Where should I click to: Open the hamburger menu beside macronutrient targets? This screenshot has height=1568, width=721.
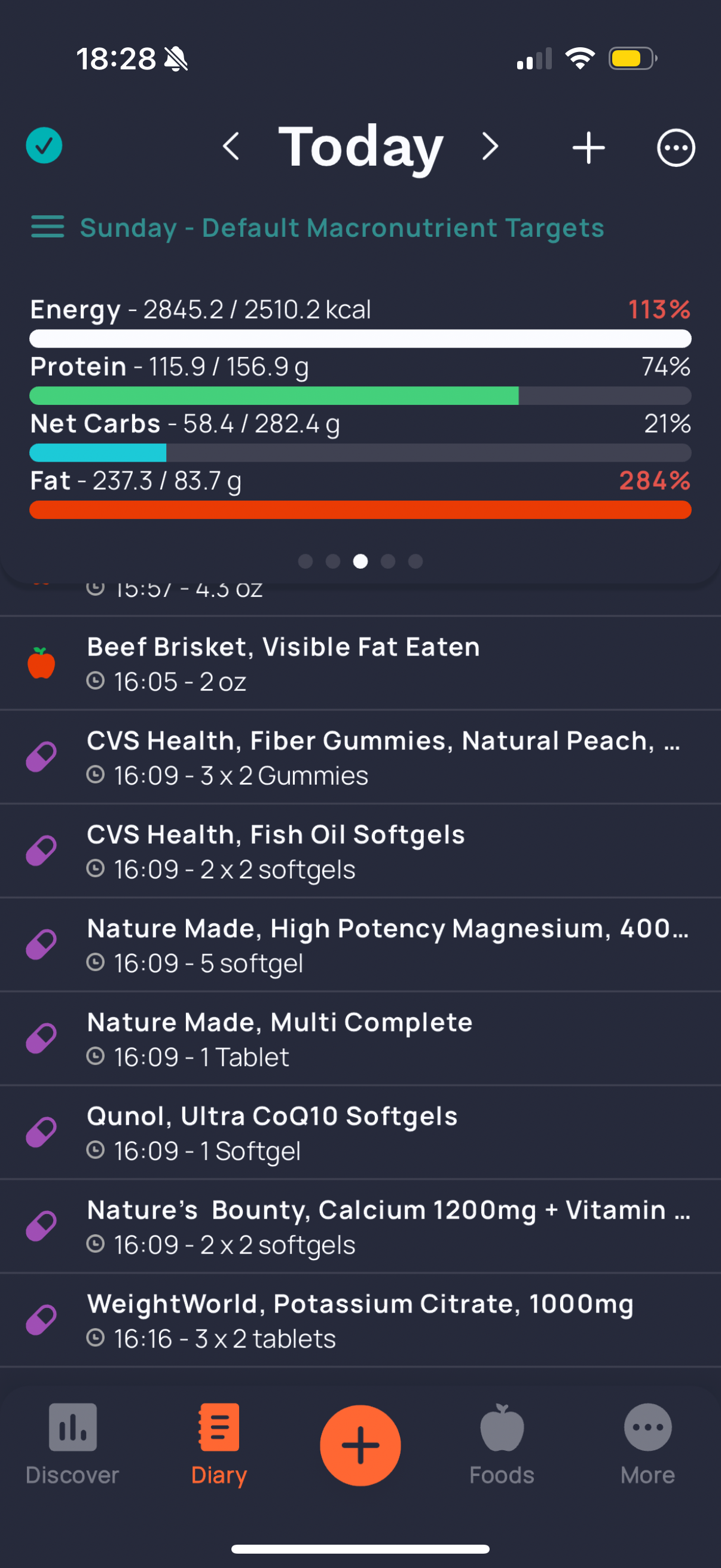pyautogui.click(x=47, y=227)
